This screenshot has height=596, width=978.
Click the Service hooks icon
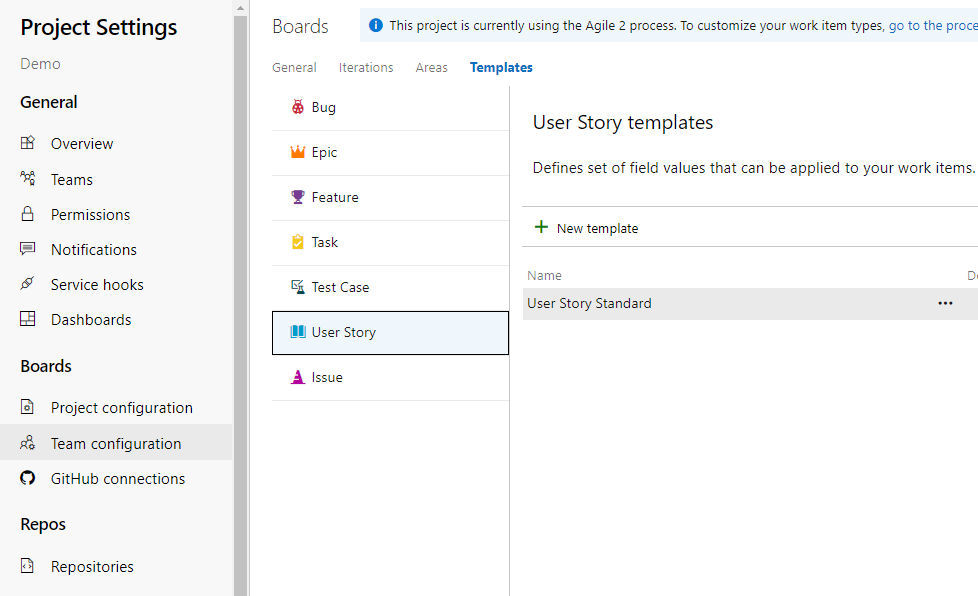tap(28, 284)
